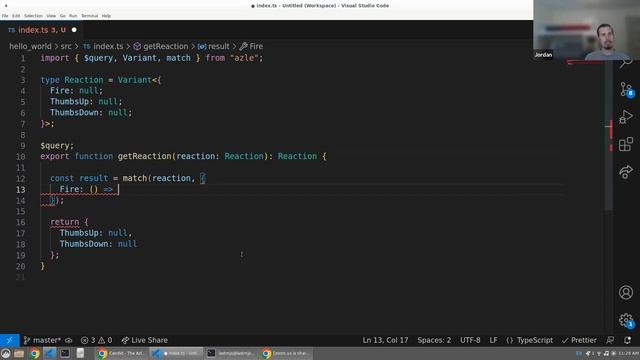Change end of line sequence LF

(x=493, y=340)
